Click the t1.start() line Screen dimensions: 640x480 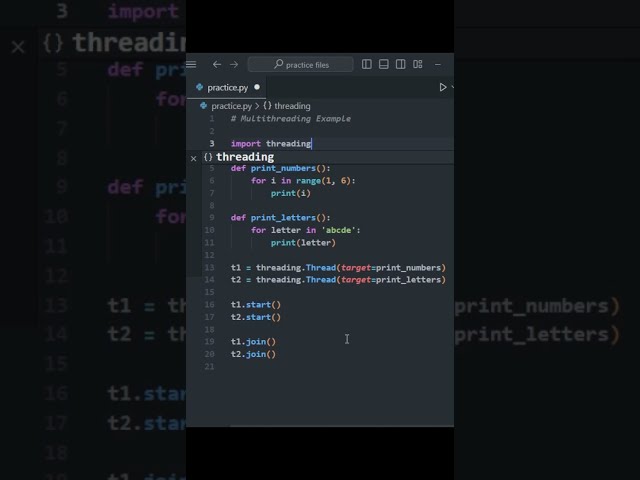(x=256, y=305)
